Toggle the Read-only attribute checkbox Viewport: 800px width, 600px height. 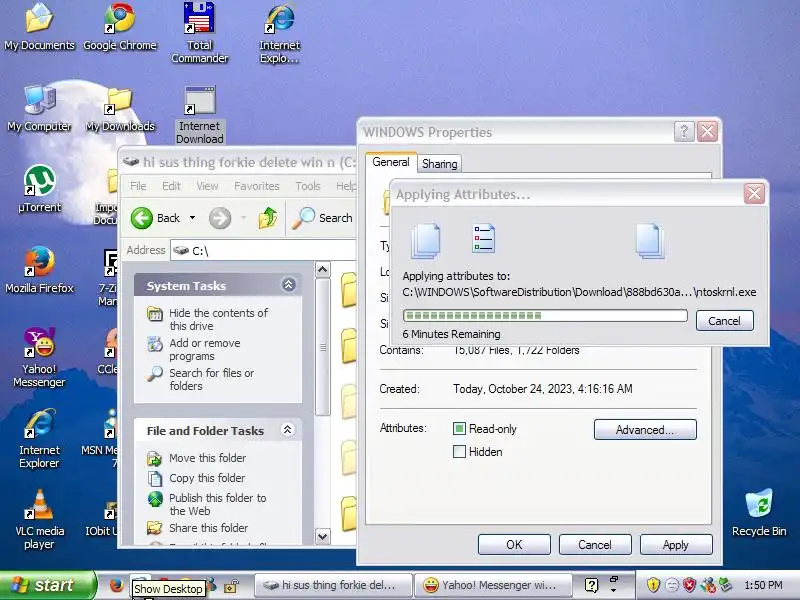point(459,429)
